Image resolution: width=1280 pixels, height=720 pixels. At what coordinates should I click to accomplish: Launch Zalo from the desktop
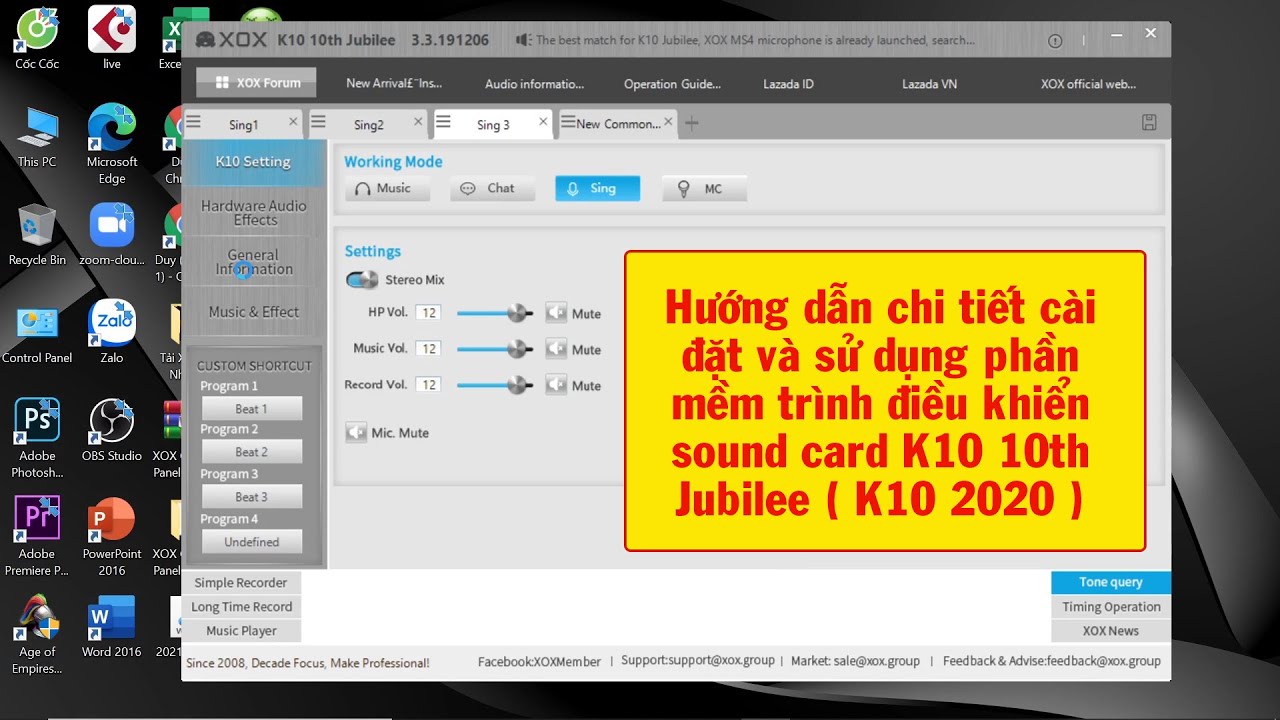click(112, 332)
